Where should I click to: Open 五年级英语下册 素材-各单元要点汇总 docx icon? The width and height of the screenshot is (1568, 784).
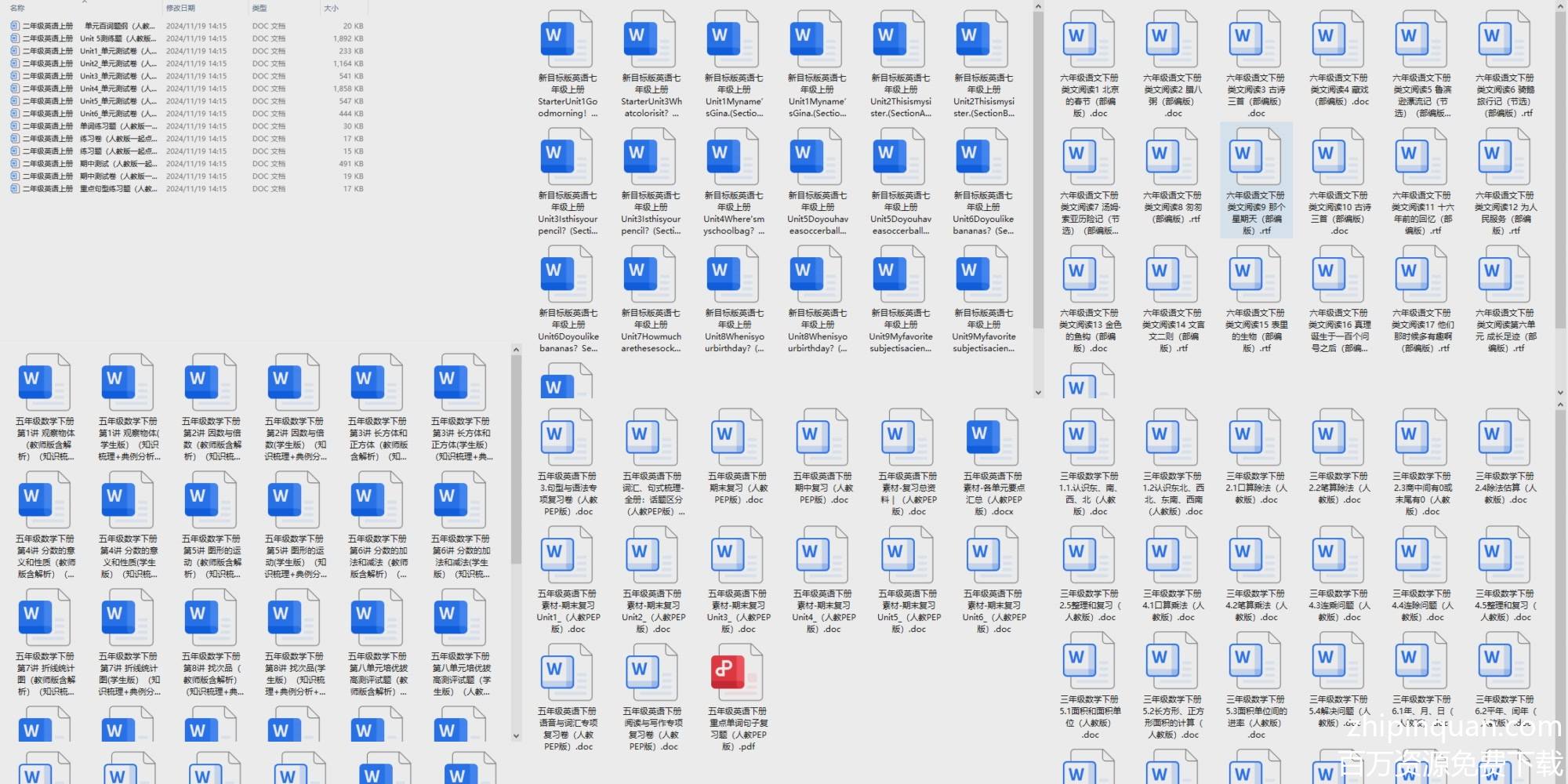992,435
